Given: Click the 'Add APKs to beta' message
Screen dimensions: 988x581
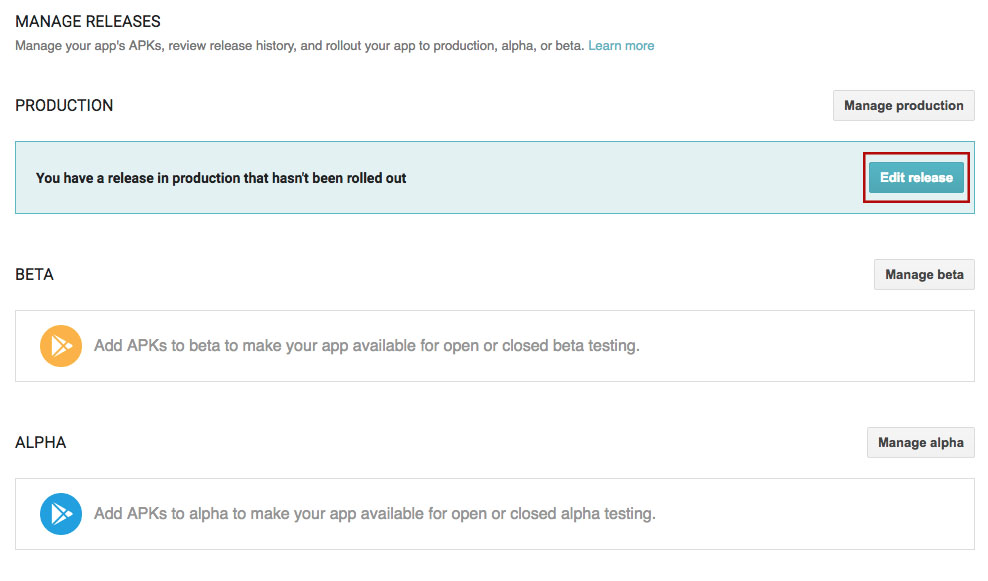Looking at the screenshot, I should (366, 346).
